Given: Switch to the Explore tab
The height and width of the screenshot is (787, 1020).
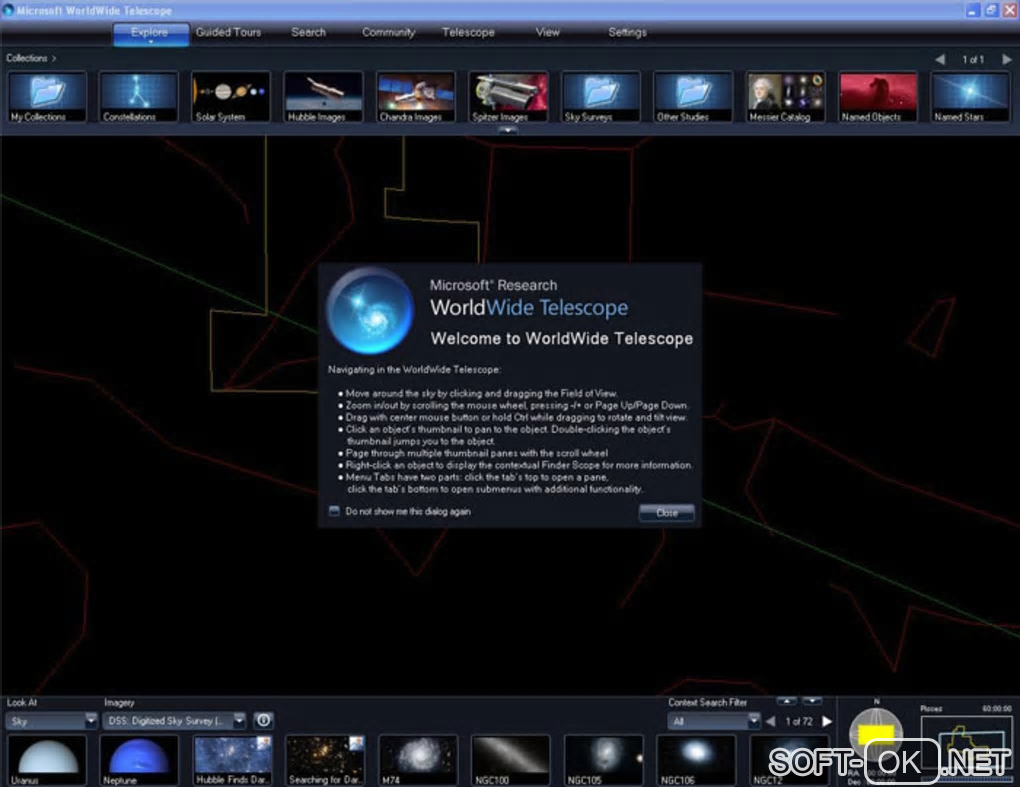Looking at the screenshot, I should coord(150,32).
